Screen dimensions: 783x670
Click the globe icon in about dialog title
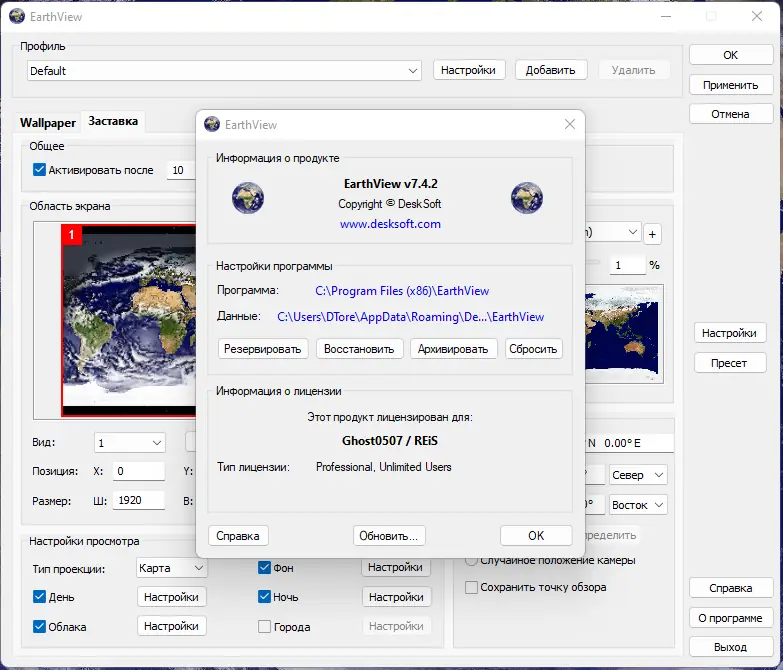[x=212, y=124]
